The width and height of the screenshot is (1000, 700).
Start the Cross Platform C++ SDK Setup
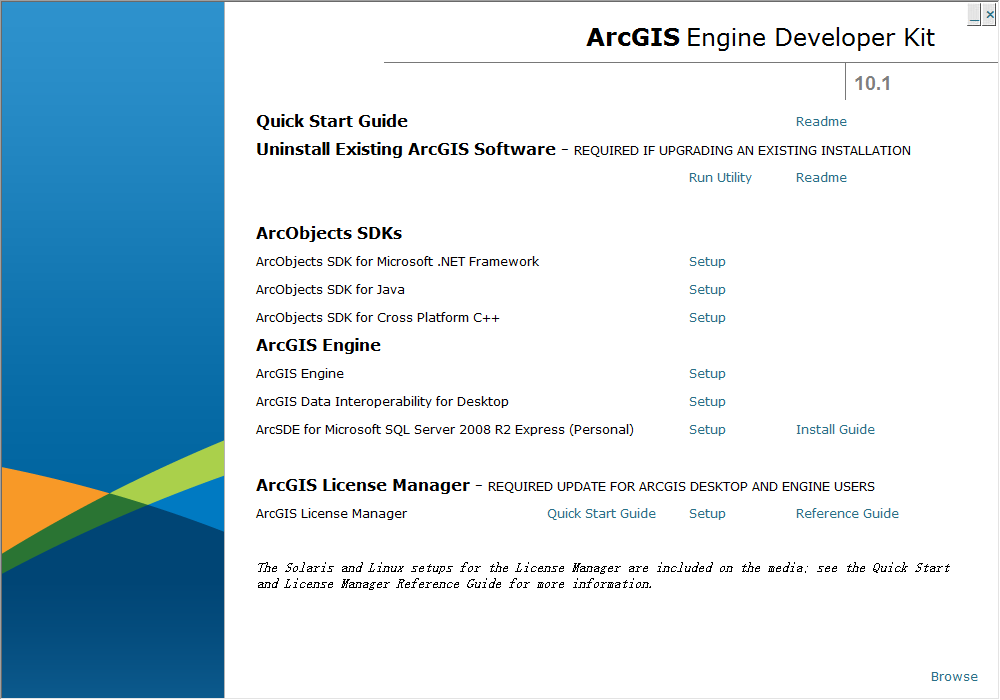point(707,317)
